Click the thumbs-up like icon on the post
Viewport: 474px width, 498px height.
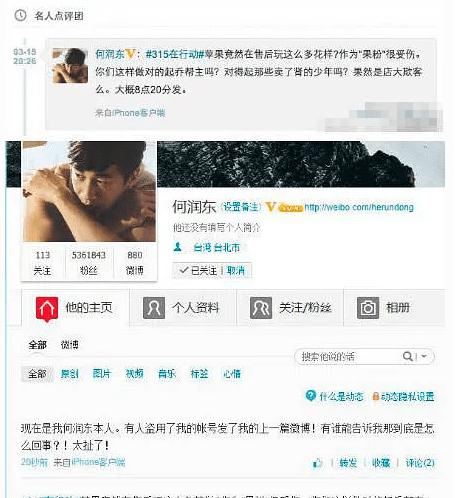[318, 463]
